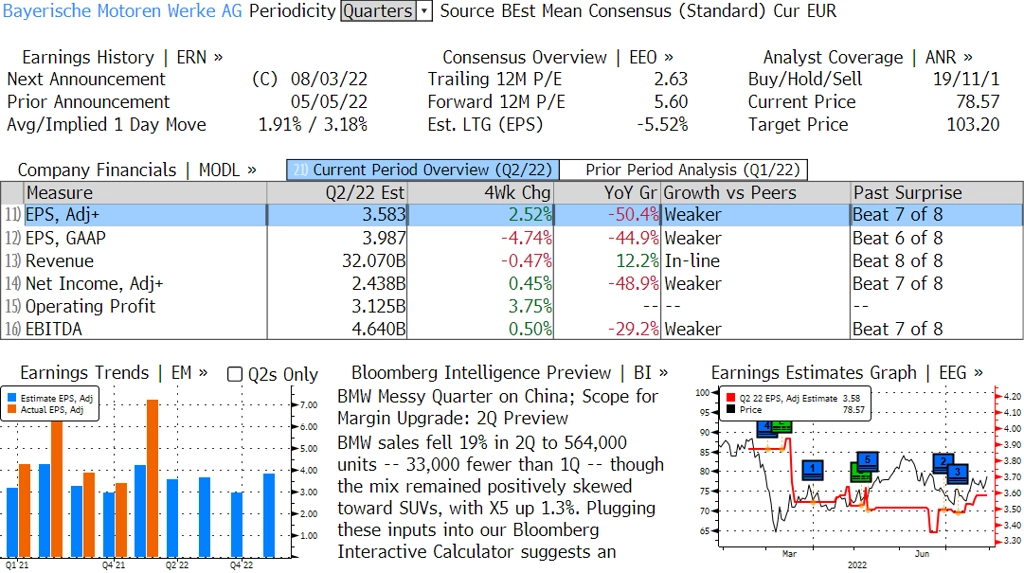This screenshot has width=1024, height=573.
Task: Select the EBITDA measure row
Action: [512, 329]
